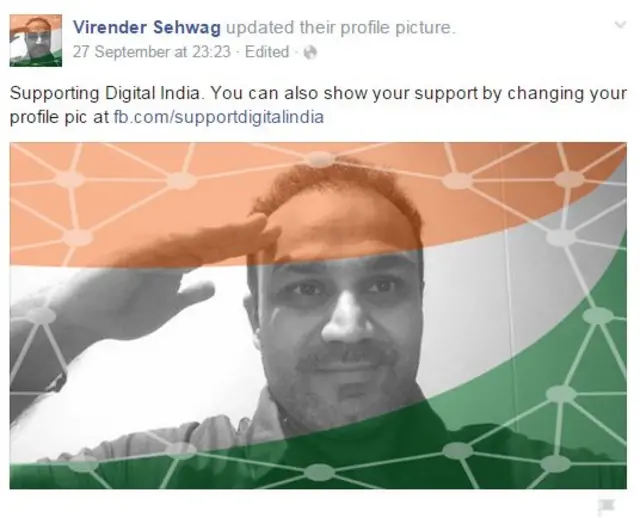Click the network node at top center of photo
640x518 pixels.
320,158
